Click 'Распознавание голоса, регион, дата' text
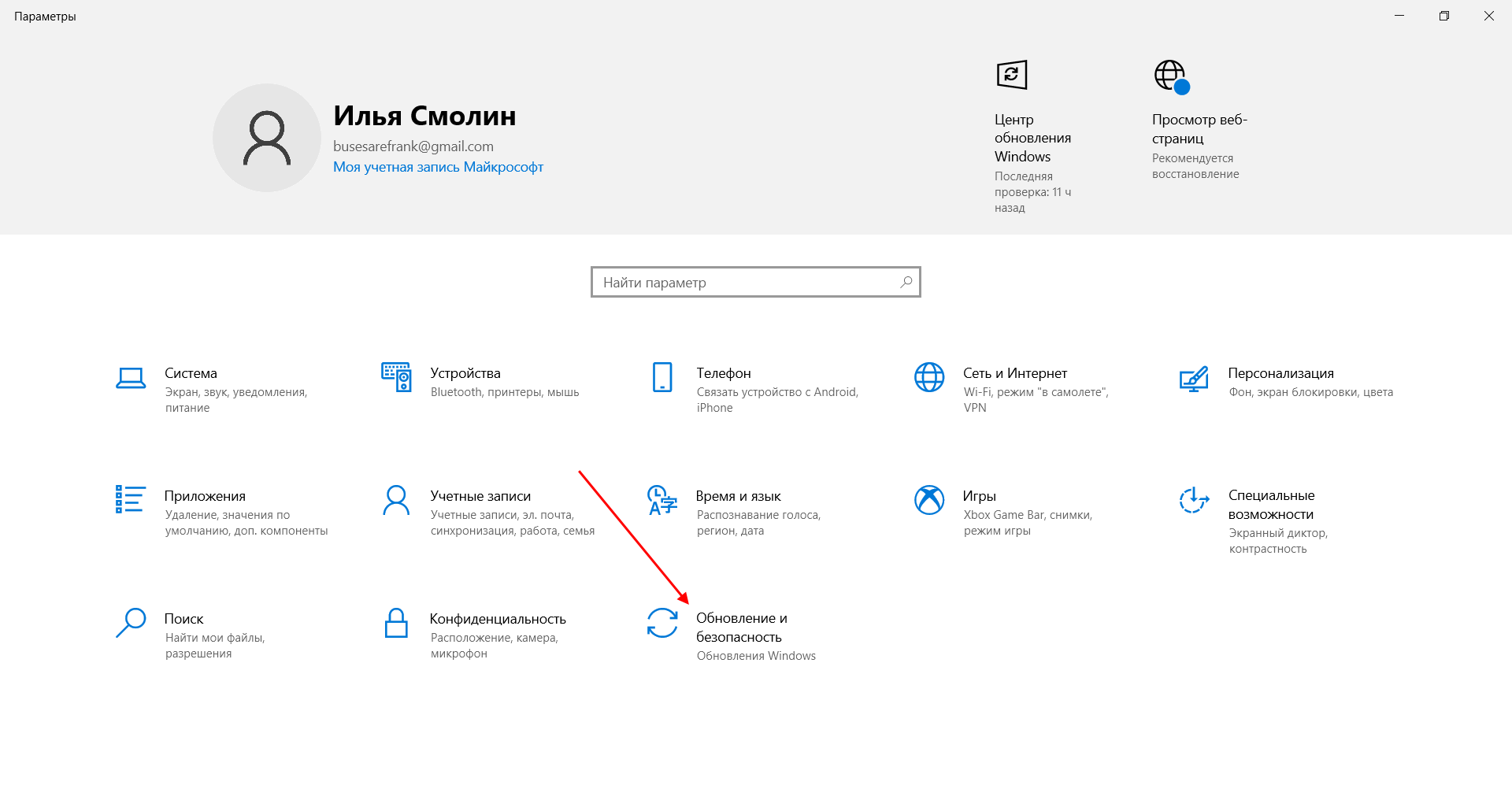This screenshot has width=1512, height=811. (x=758, y=523)
